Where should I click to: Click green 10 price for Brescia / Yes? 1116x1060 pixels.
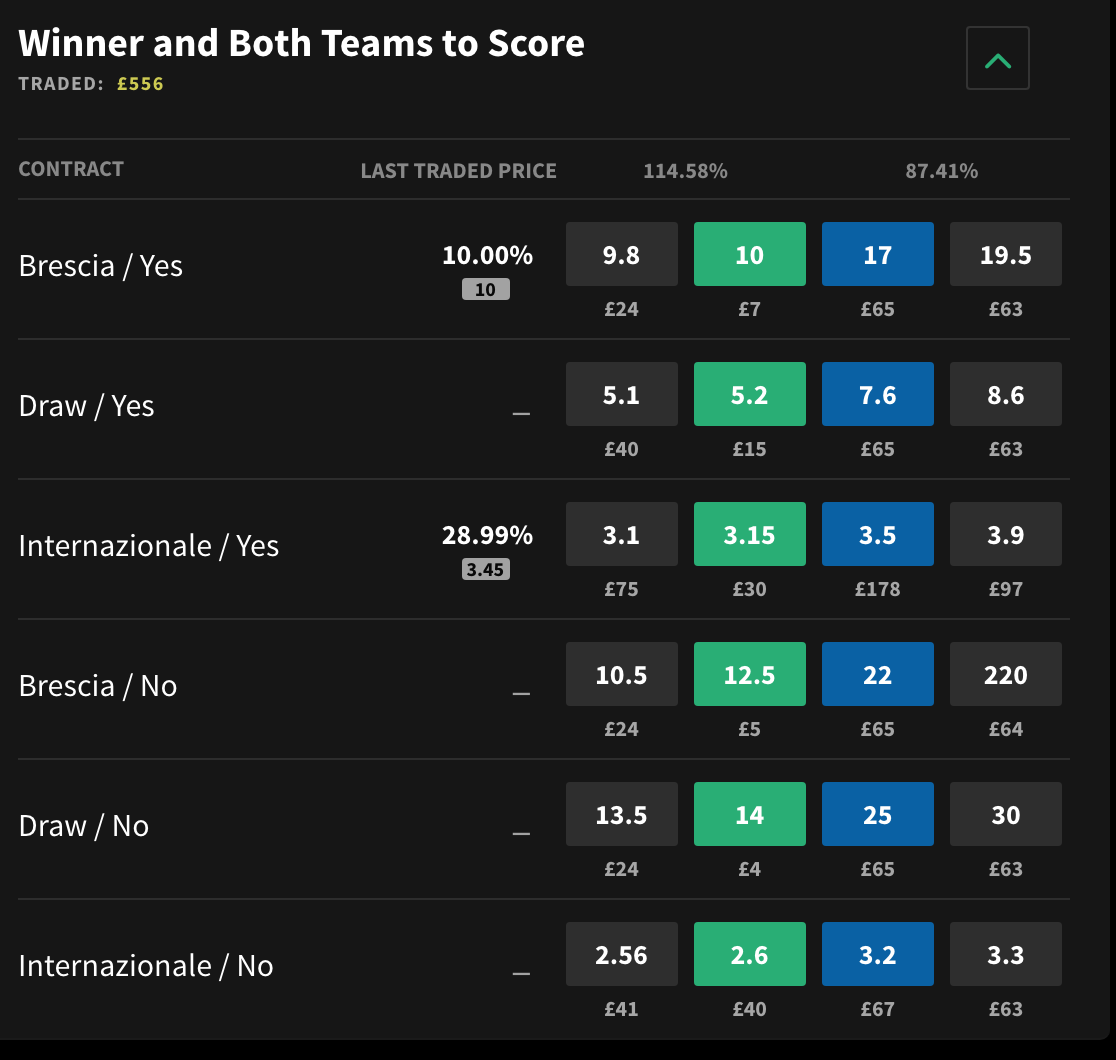[749, 255]
